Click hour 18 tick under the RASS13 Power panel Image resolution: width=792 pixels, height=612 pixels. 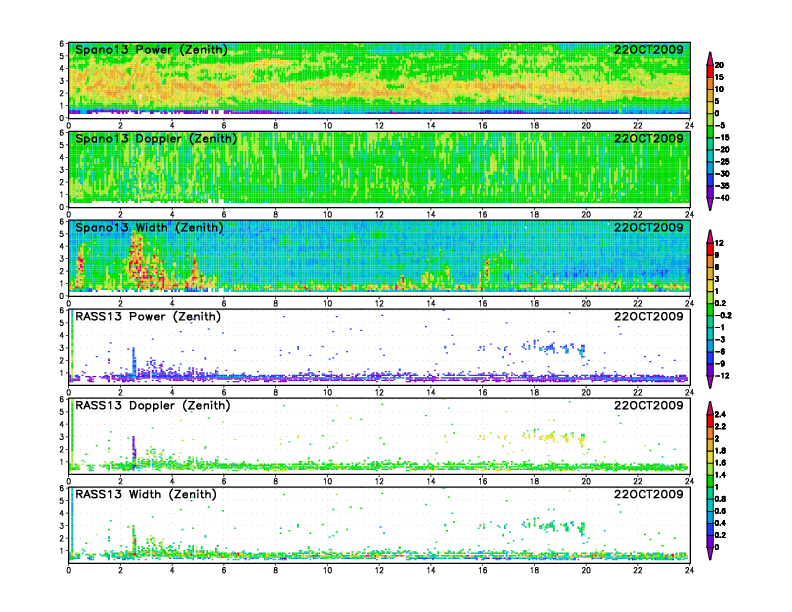tap(534, 392)
